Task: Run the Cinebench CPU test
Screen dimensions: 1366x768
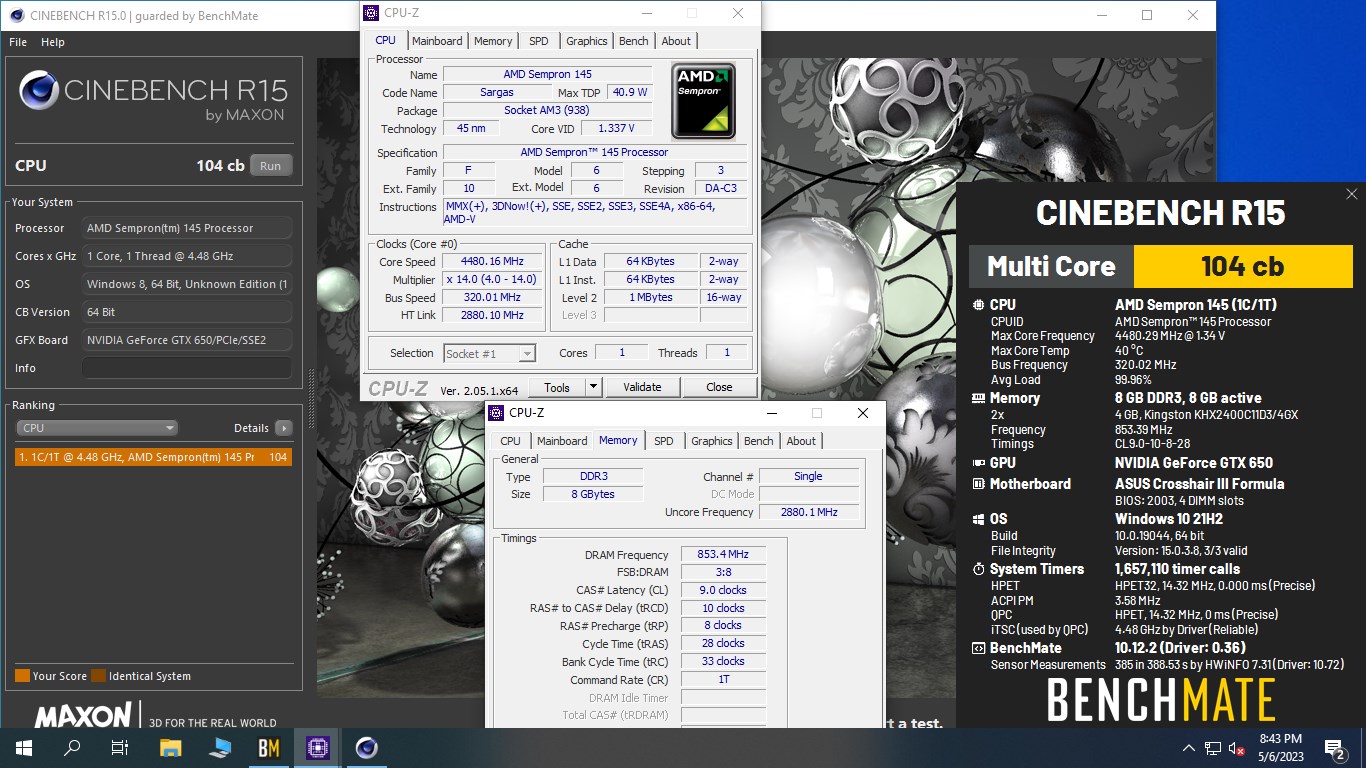Action: [x=270, y=166]
